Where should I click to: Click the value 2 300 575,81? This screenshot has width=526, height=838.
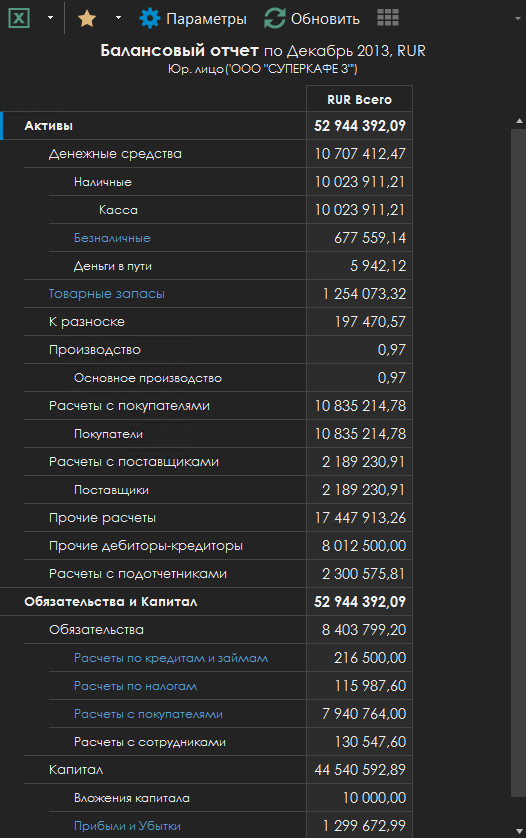point(363,573)
